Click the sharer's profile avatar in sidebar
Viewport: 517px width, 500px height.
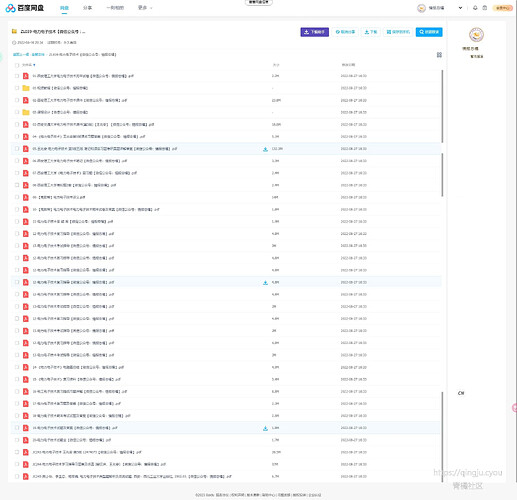tap(476, 35)
